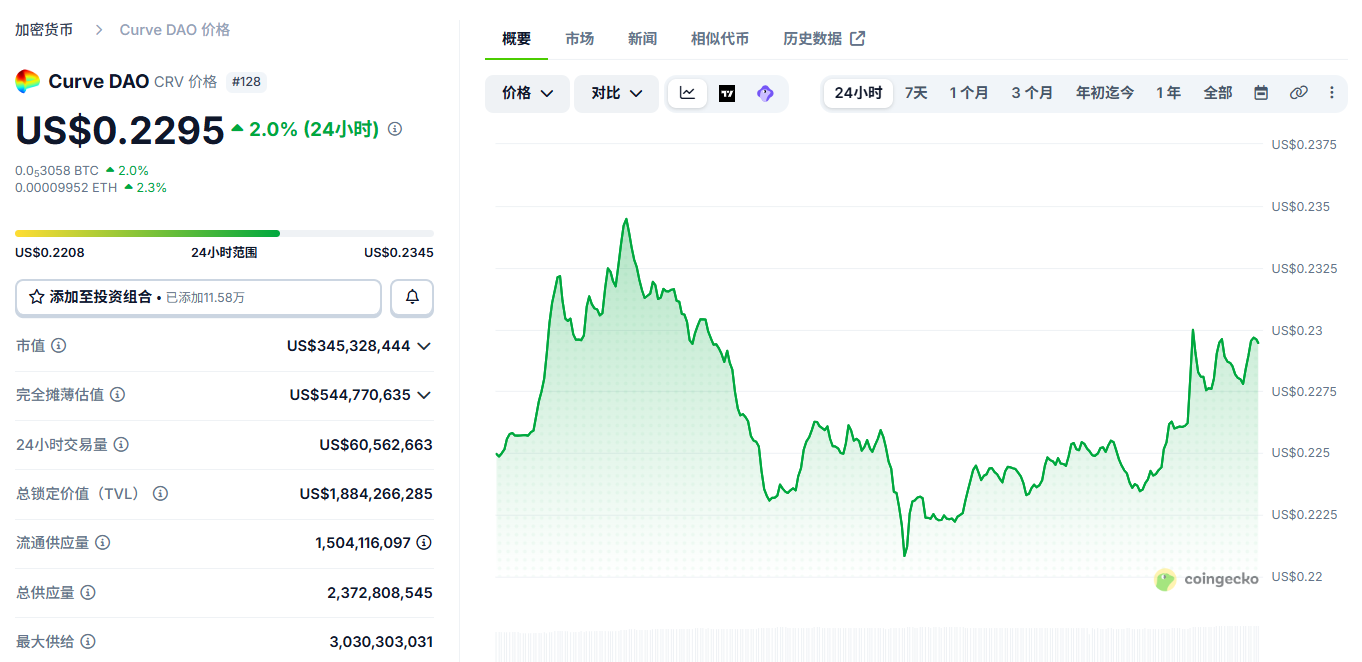Open the 价格 dropdown
This screenshot has height=662, width=1362.
pyautogui.click(x=527, y=93)
